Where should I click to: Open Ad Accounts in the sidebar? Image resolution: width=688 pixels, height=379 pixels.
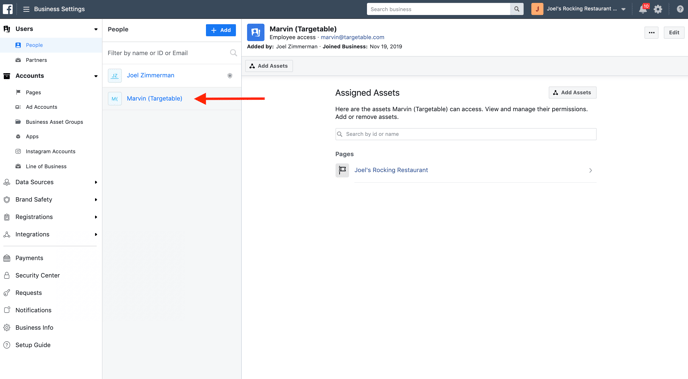click(41, 107)
